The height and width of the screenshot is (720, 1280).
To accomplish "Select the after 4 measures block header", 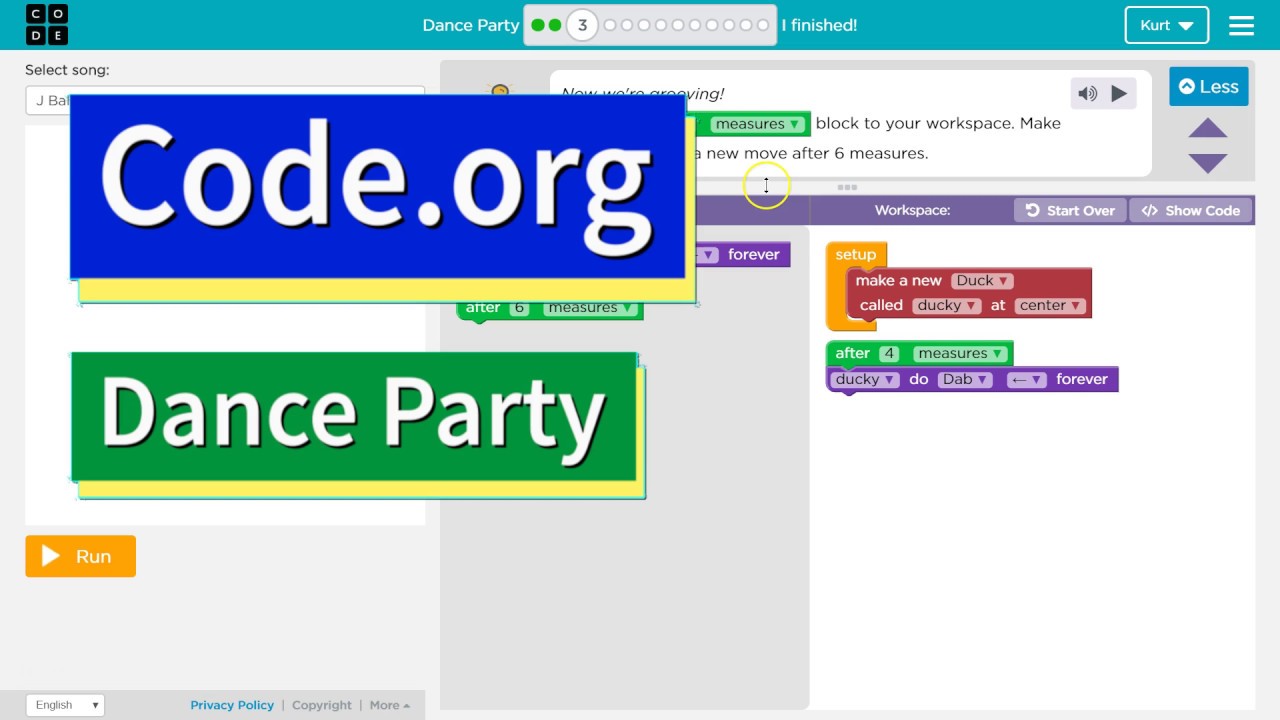I will (919, 354).
